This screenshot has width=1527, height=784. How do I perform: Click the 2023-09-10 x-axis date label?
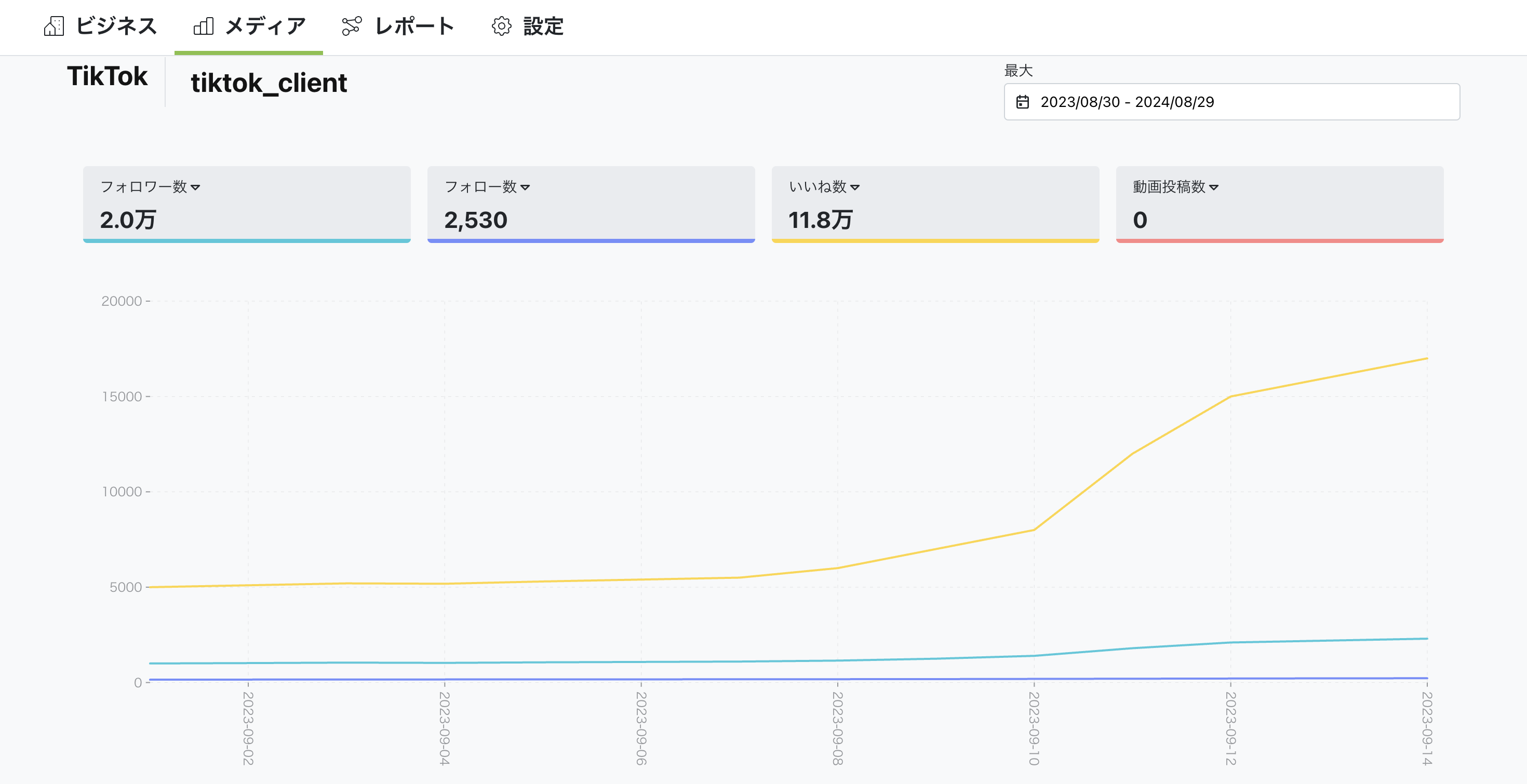[1034, 728]
